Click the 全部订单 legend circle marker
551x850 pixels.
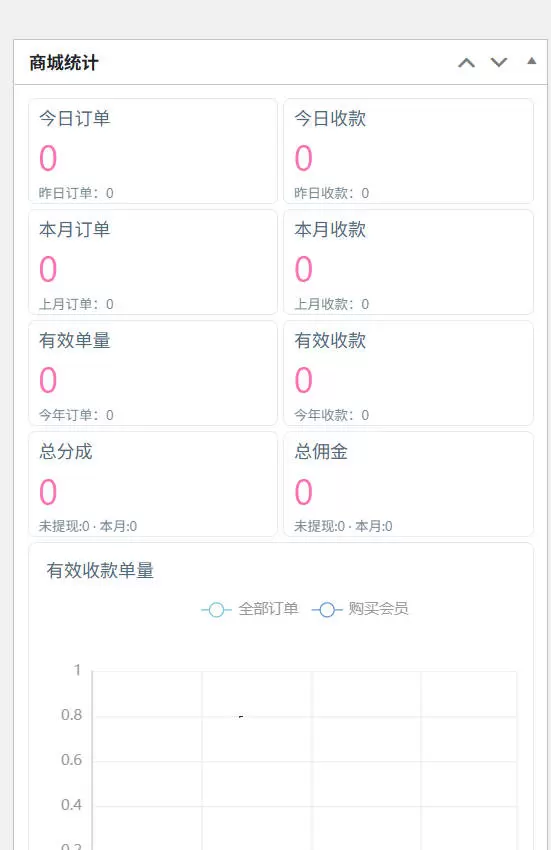tap(216, 610)
